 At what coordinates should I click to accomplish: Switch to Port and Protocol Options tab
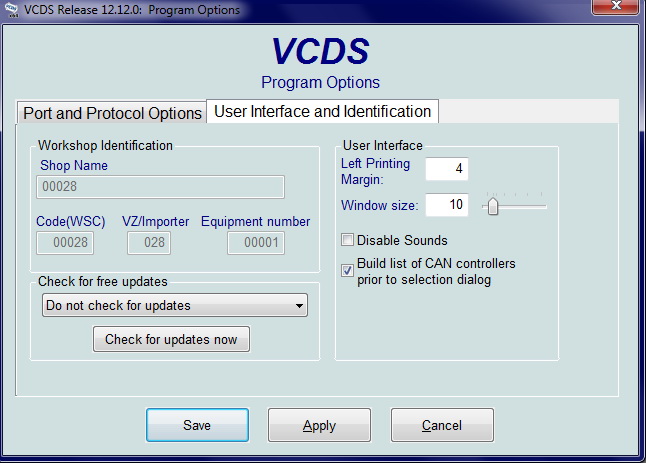(x=112, y=113)
